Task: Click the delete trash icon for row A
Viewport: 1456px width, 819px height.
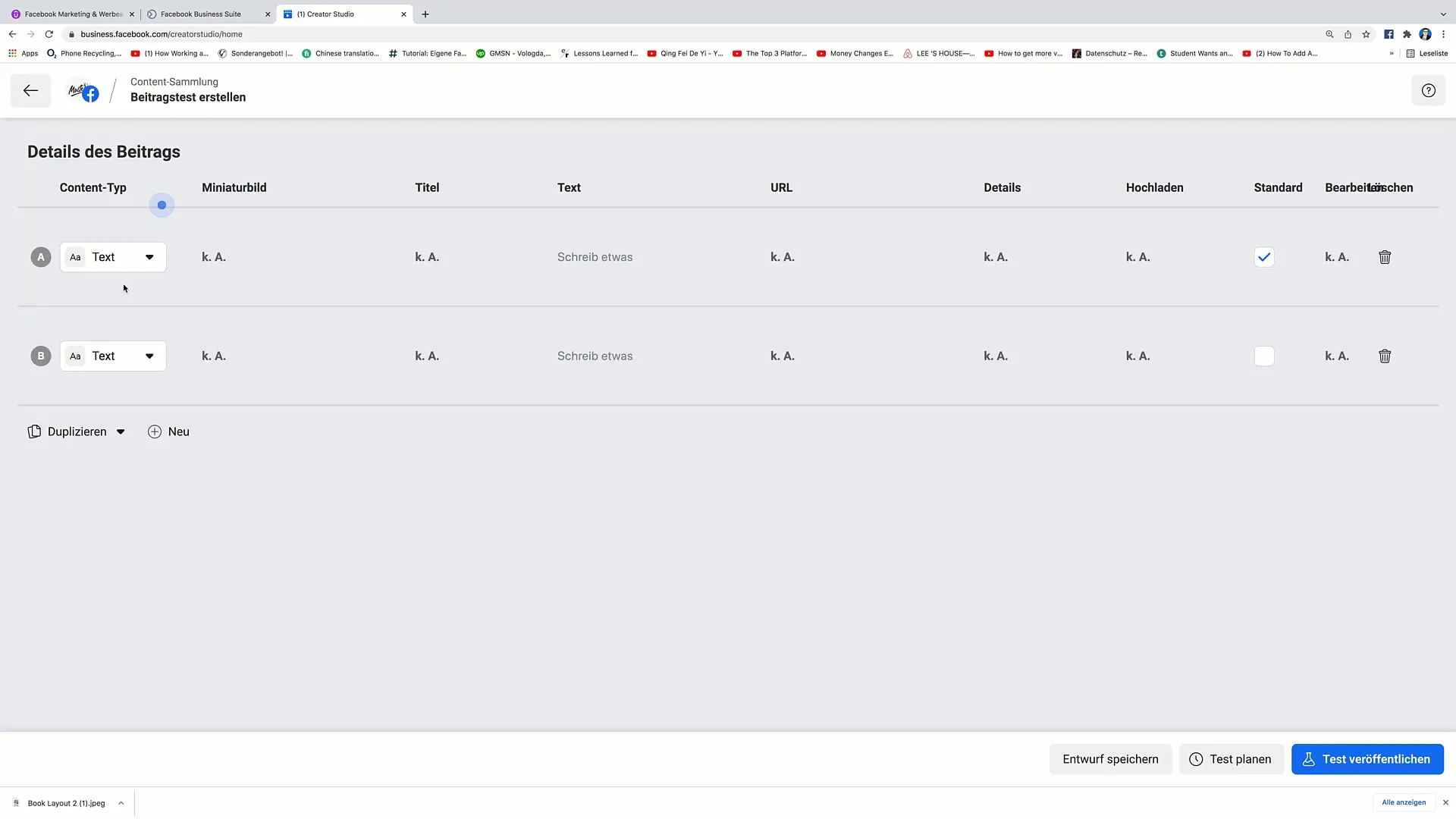Action: point(1384,257)
